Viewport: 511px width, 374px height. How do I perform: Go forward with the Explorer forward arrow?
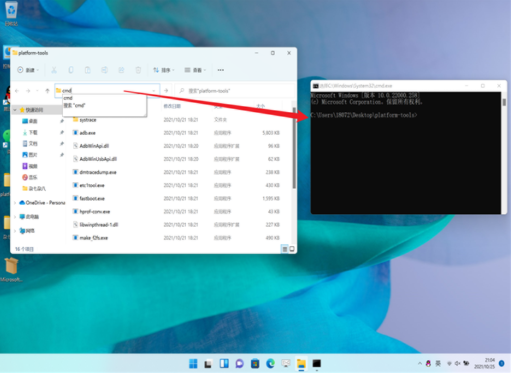coord(28,91)
